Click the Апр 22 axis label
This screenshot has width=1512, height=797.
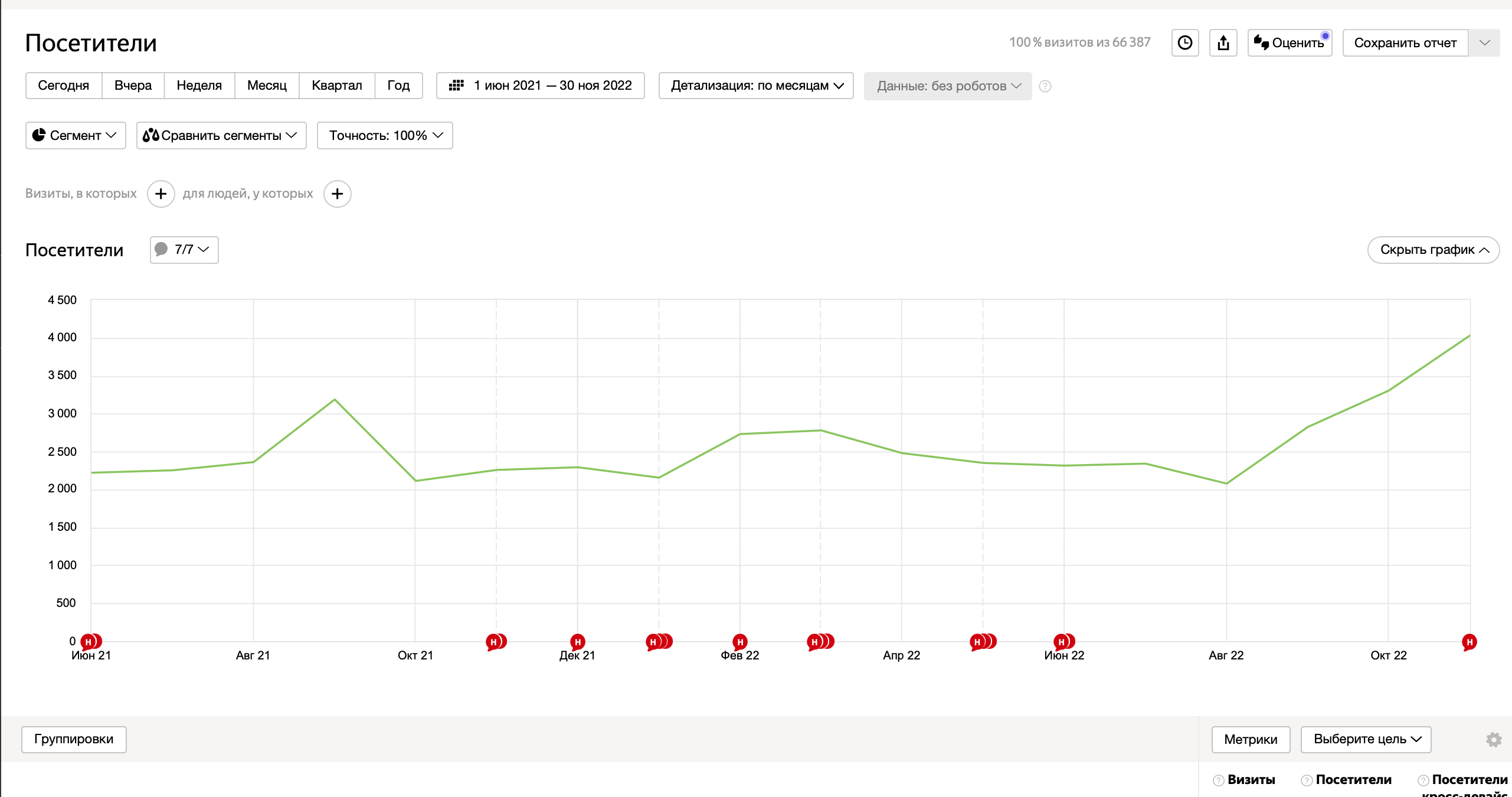[x=901, y=655]
